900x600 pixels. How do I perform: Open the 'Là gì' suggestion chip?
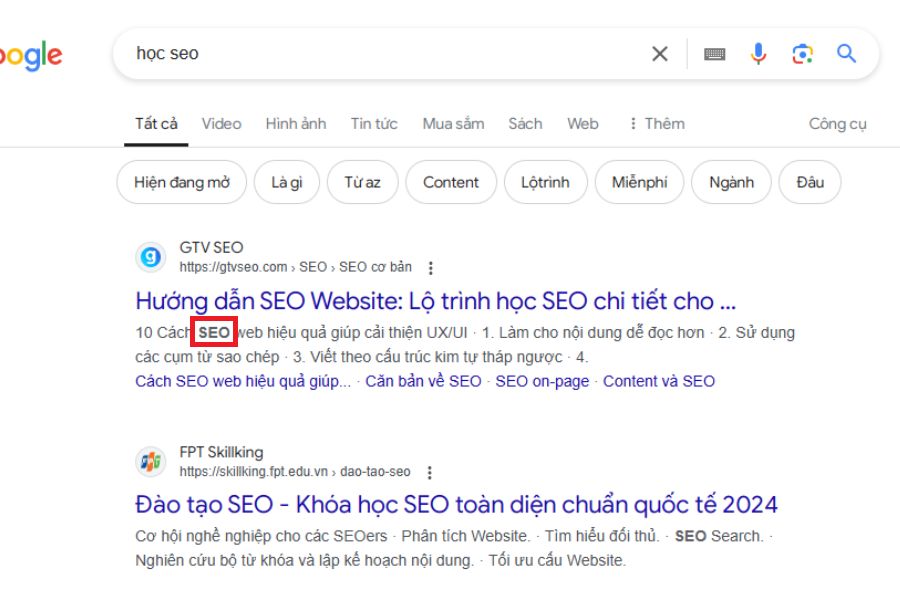(287, 182)
